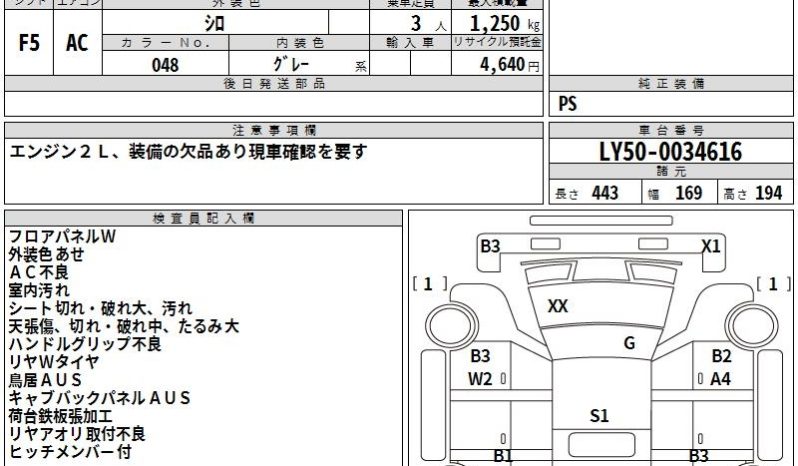Screen dimensions: 798x466
Task: Select the AC不良 note line
Action: (38, 272)
